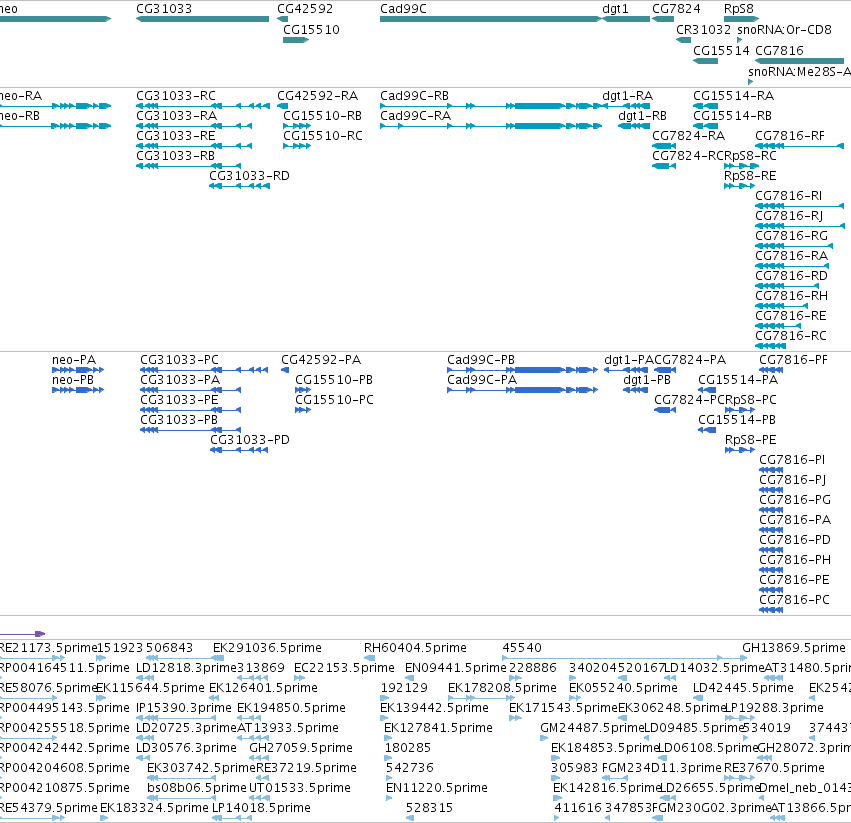Select the RH60404.5prime EST label

[415, 648]
